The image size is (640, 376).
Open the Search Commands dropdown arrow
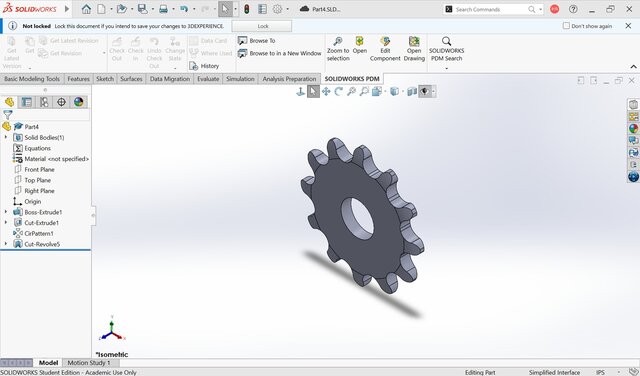pyautogui.click(x=540, y=9)
